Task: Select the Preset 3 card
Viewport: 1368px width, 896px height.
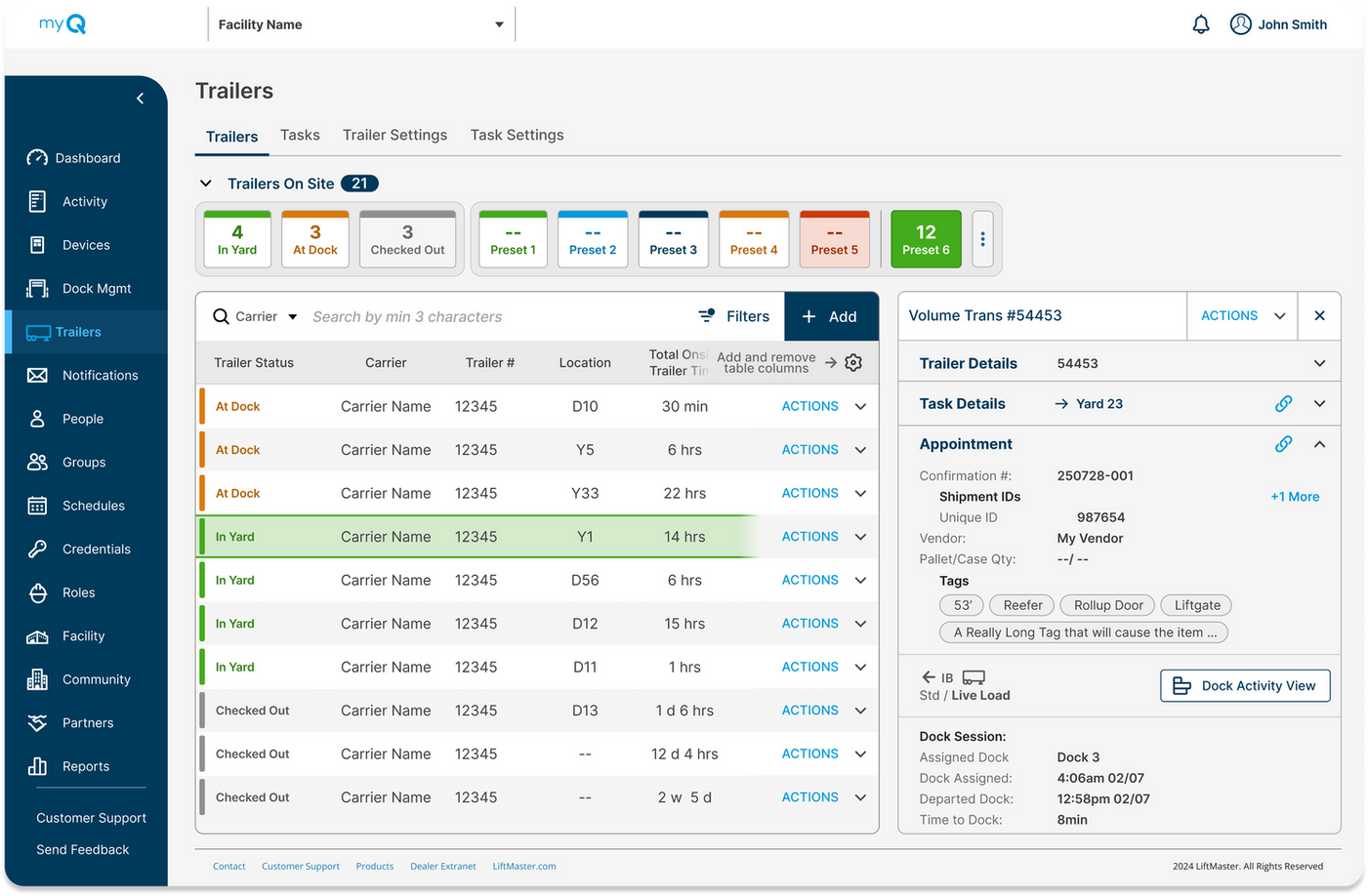Action: pyautogui.click(x=674, y=239)
